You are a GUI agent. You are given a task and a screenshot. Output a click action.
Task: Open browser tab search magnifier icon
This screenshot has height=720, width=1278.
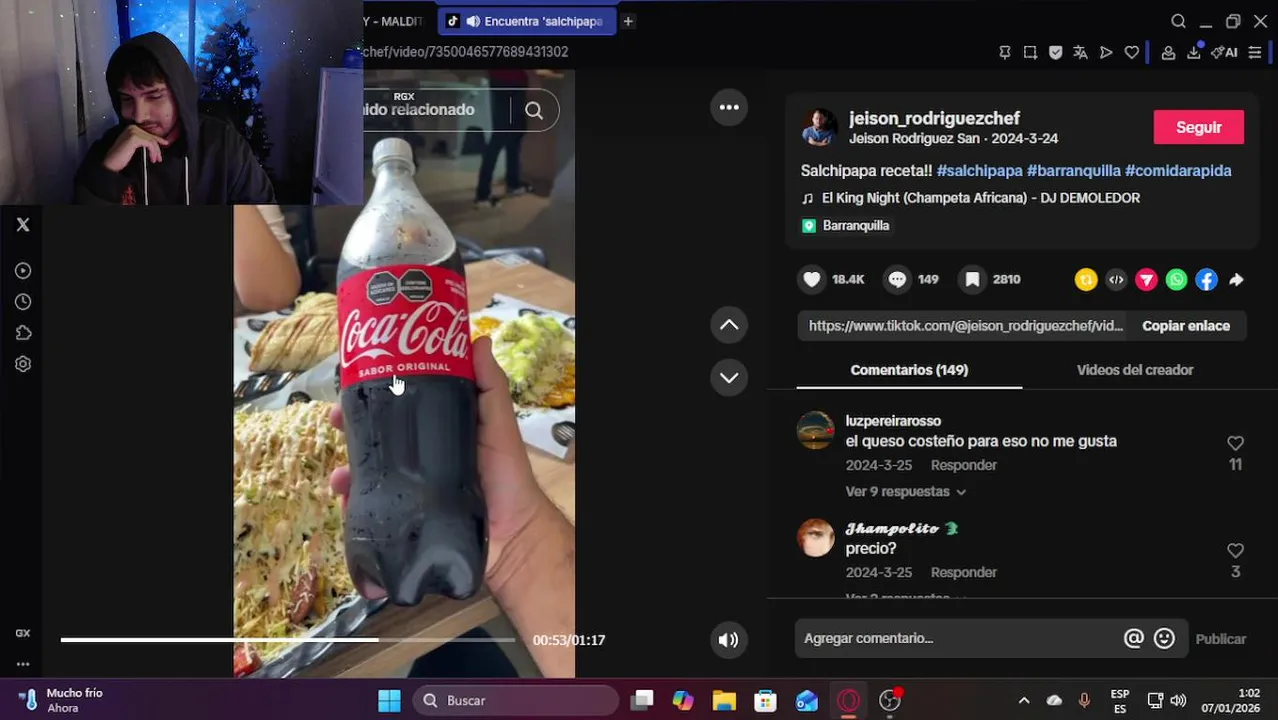click(1178, 21)
